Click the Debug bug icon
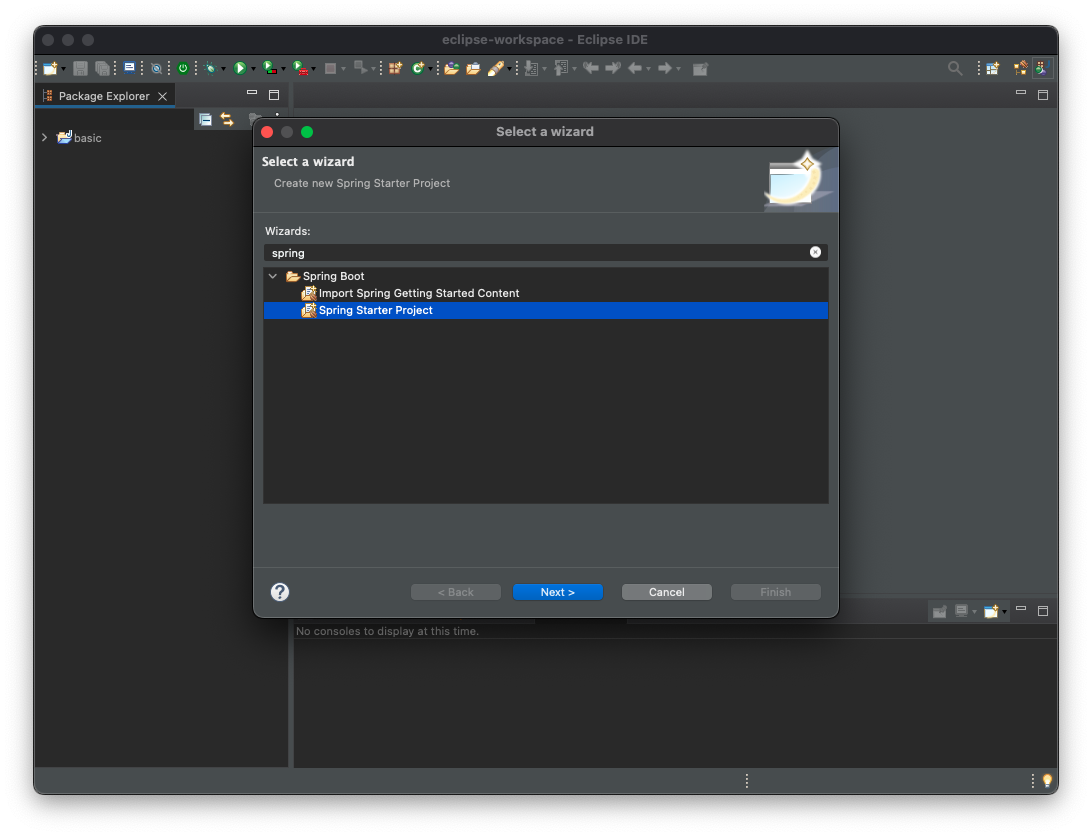 [210, 68]
